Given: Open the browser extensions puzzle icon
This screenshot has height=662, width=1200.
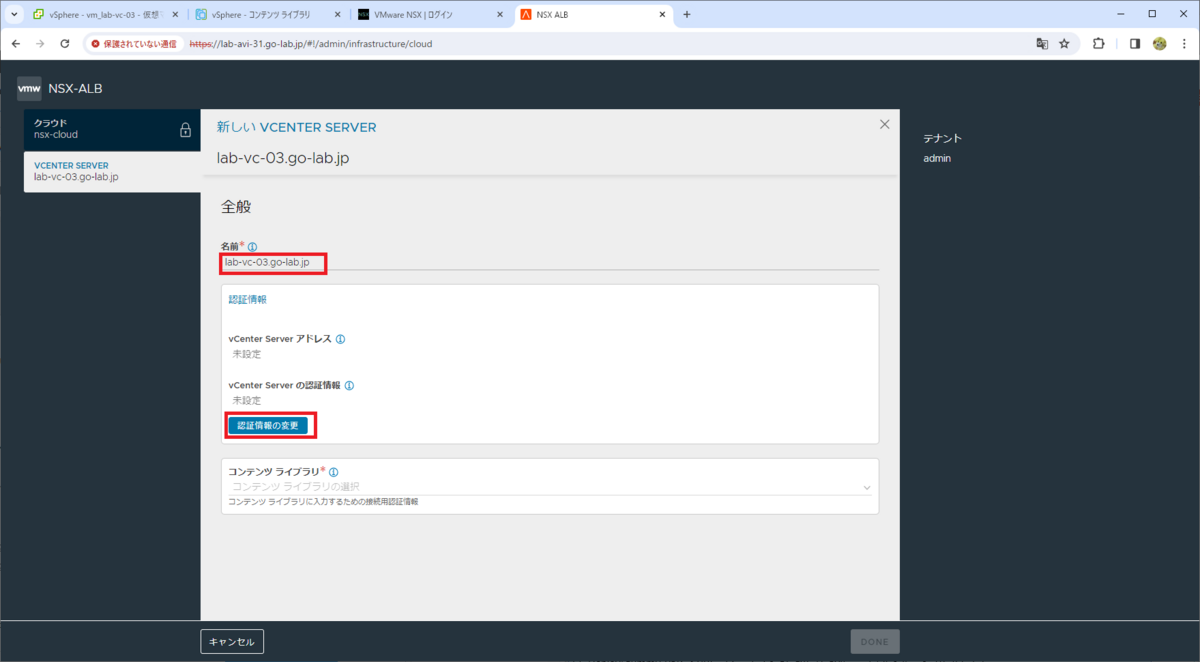Looking at the screenshot, I should [1099, 44].
